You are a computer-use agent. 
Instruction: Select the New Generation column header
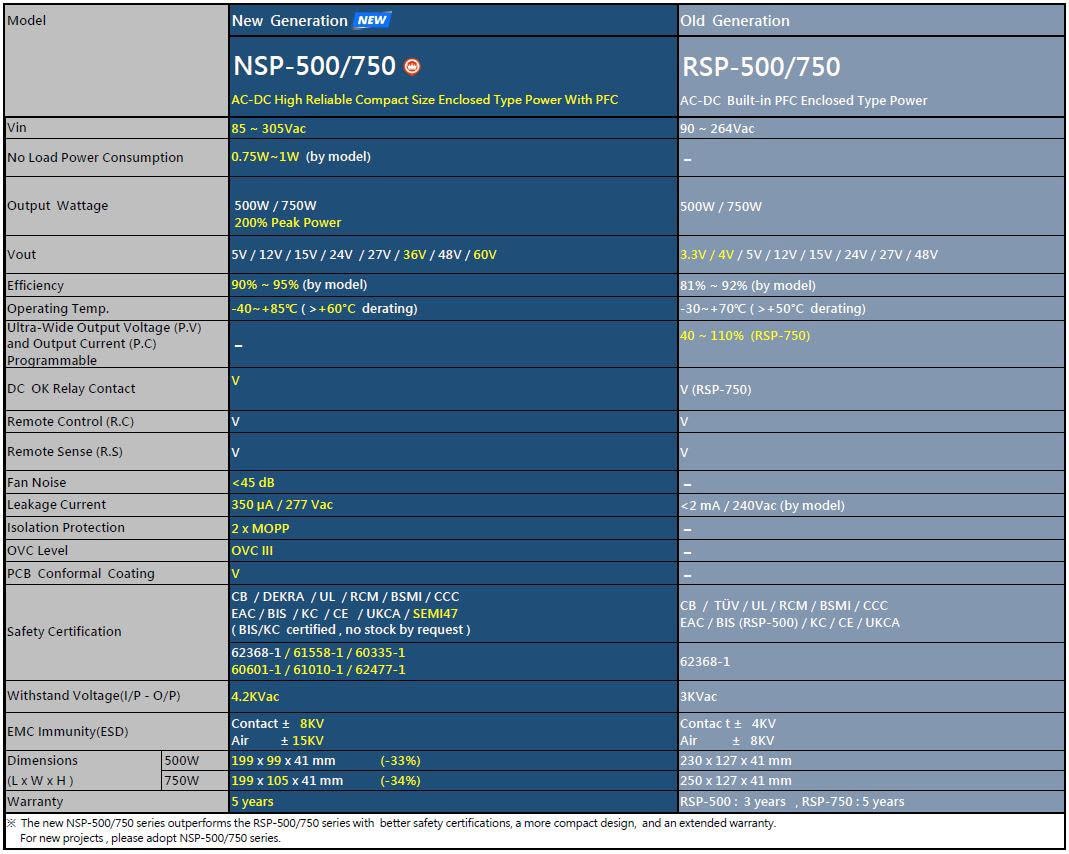[x=290, y=19]
